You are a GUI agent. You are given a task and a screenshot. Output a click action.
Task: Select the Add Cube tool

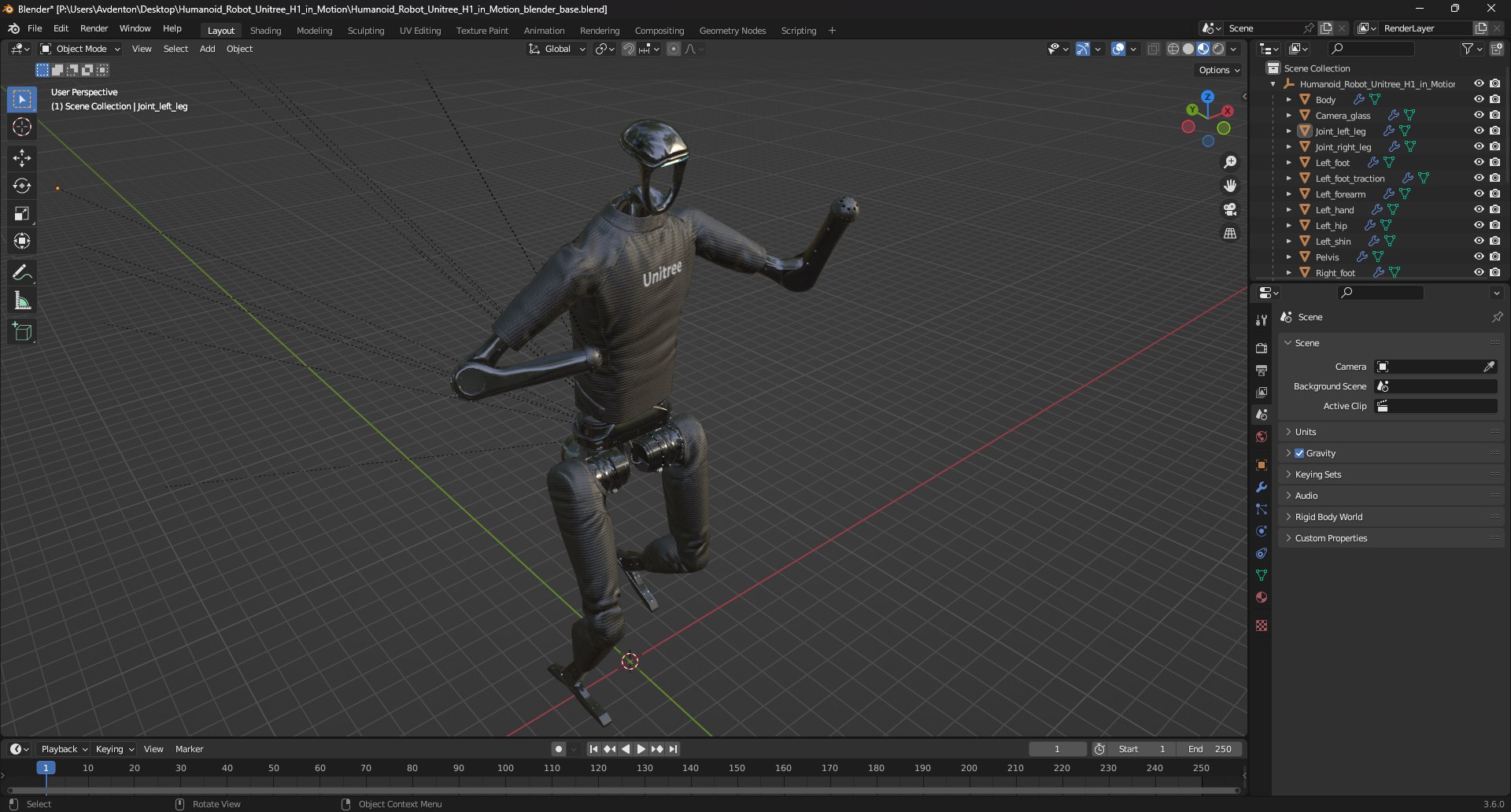click(x=22, y=332)
